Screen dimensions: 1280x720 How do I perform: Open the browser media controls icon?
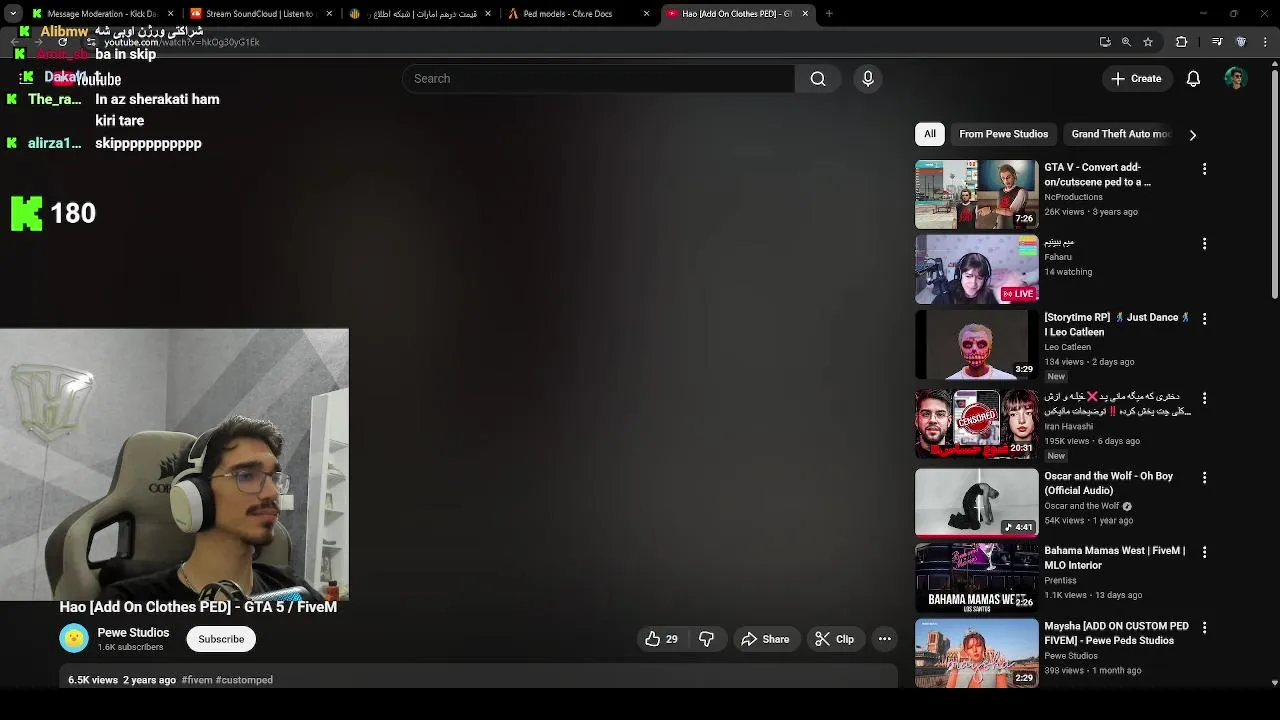(x=1217, y=42)
